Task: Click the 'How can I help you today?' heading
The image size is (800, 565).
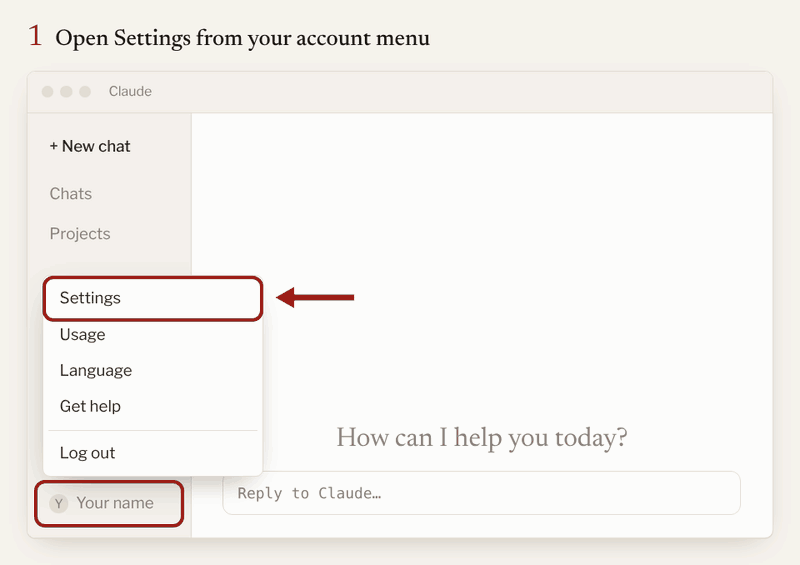Action: (x=482, y=438)
